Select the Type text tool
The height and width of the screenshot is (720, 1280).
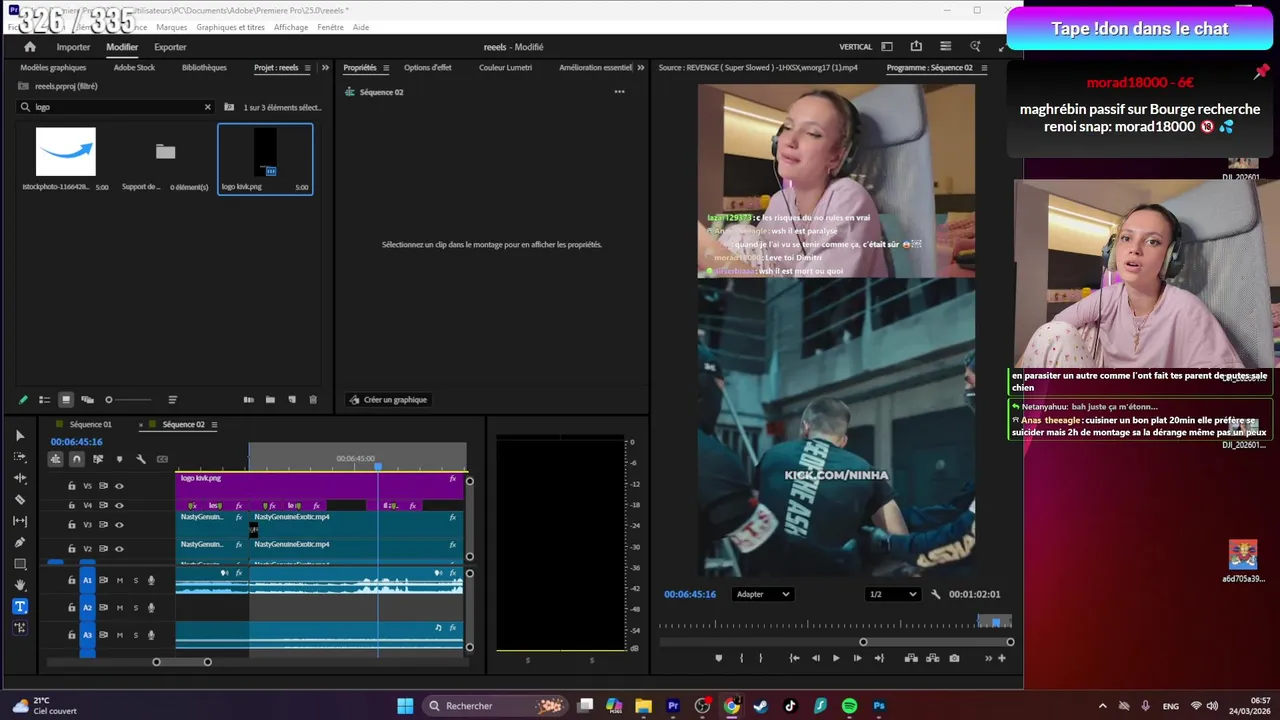point(20,606)
